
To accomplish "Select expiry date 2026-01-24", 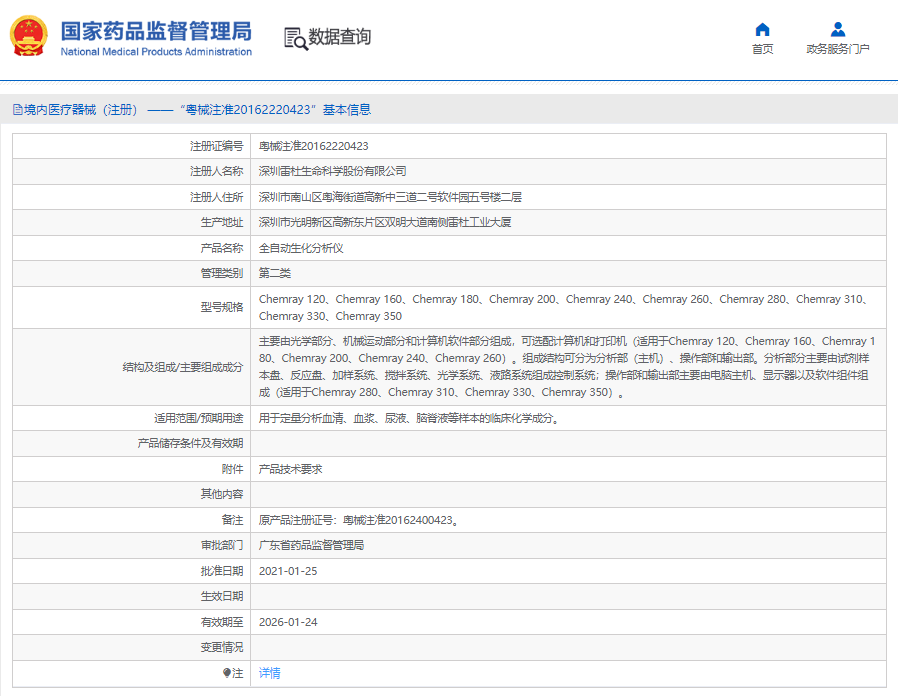I will 288,622.
